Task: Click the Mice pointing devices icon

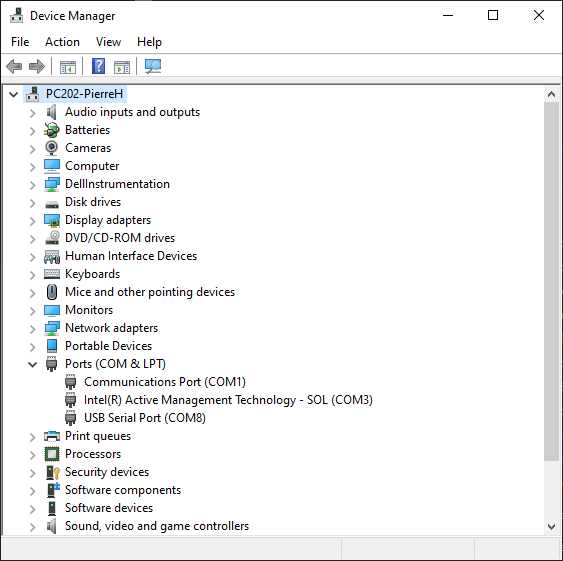Action: (x=52, y=292)
